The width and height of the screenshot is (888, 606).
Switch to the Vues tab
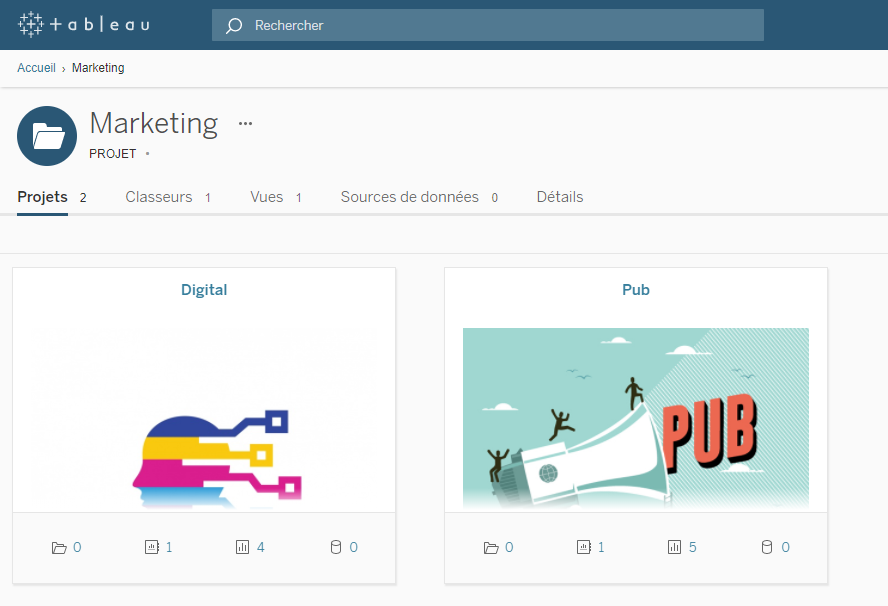pyautogui.click(x=267, y=197)
